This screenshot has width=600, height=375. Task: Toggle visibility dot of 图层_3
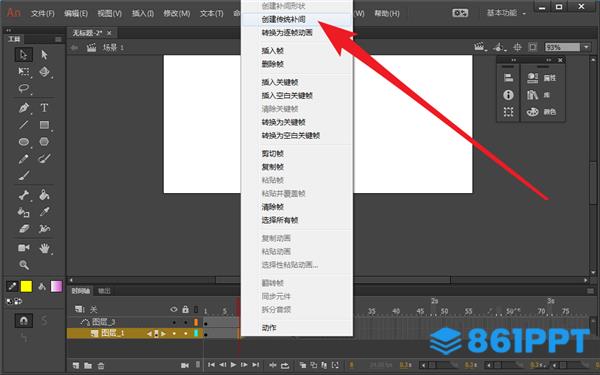174,322
